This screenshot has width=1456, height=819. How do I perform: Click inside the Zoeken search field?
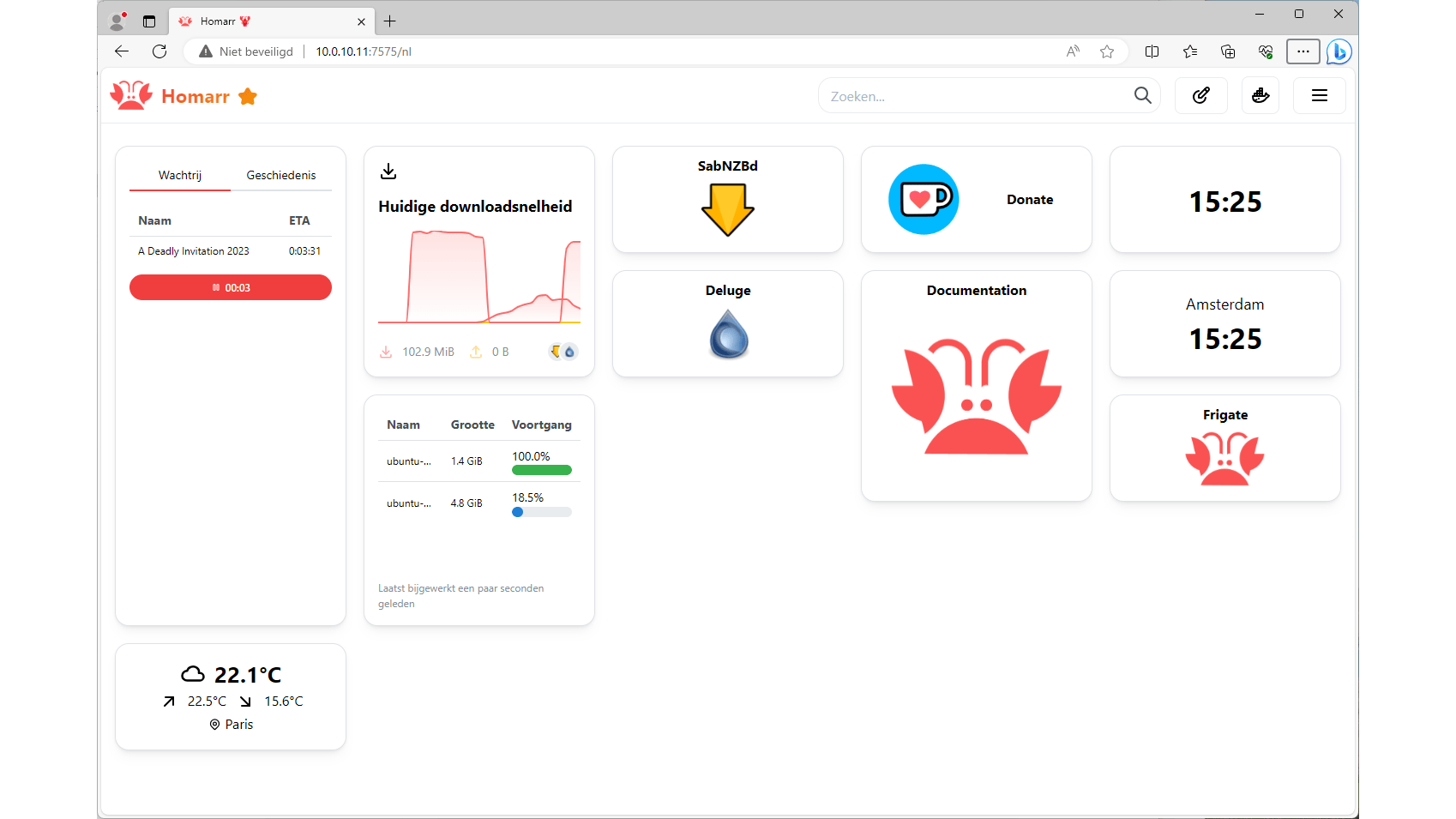[x=969, y=95]
